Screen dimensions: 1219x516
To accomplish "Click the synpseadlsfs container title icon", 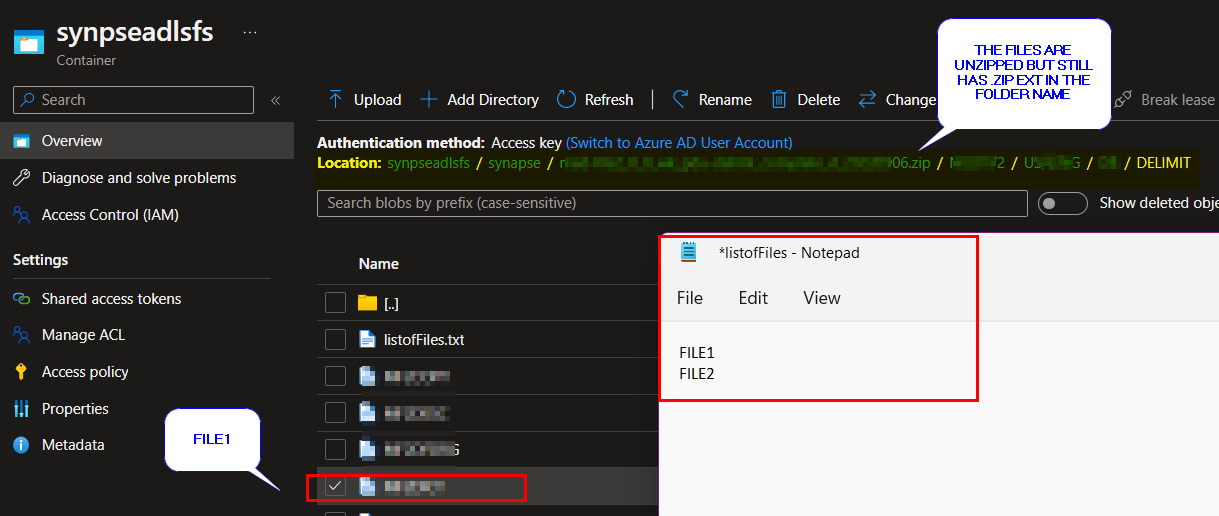I will 29,42.
